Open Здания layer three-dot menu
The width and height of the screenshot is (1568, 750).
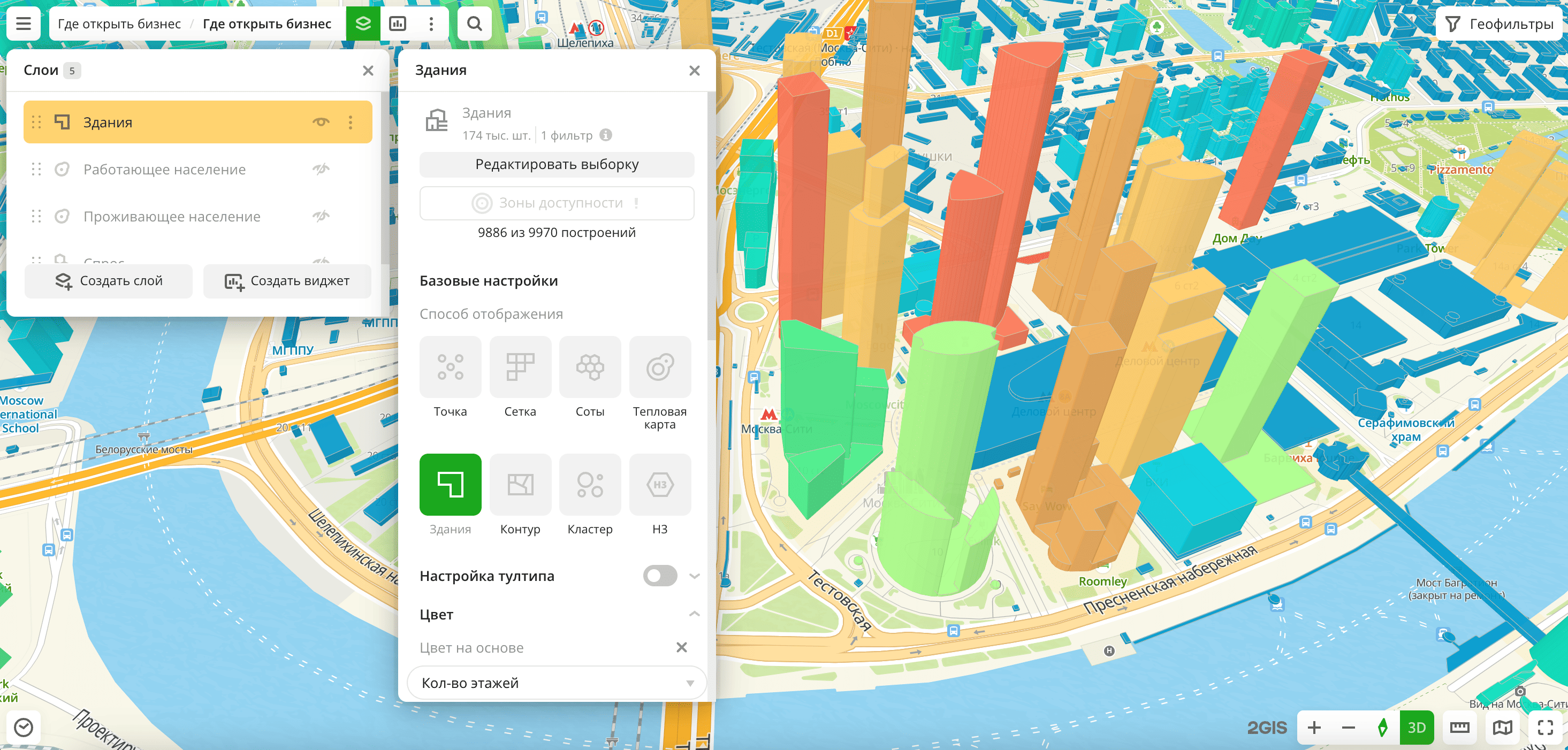point(351,123)
